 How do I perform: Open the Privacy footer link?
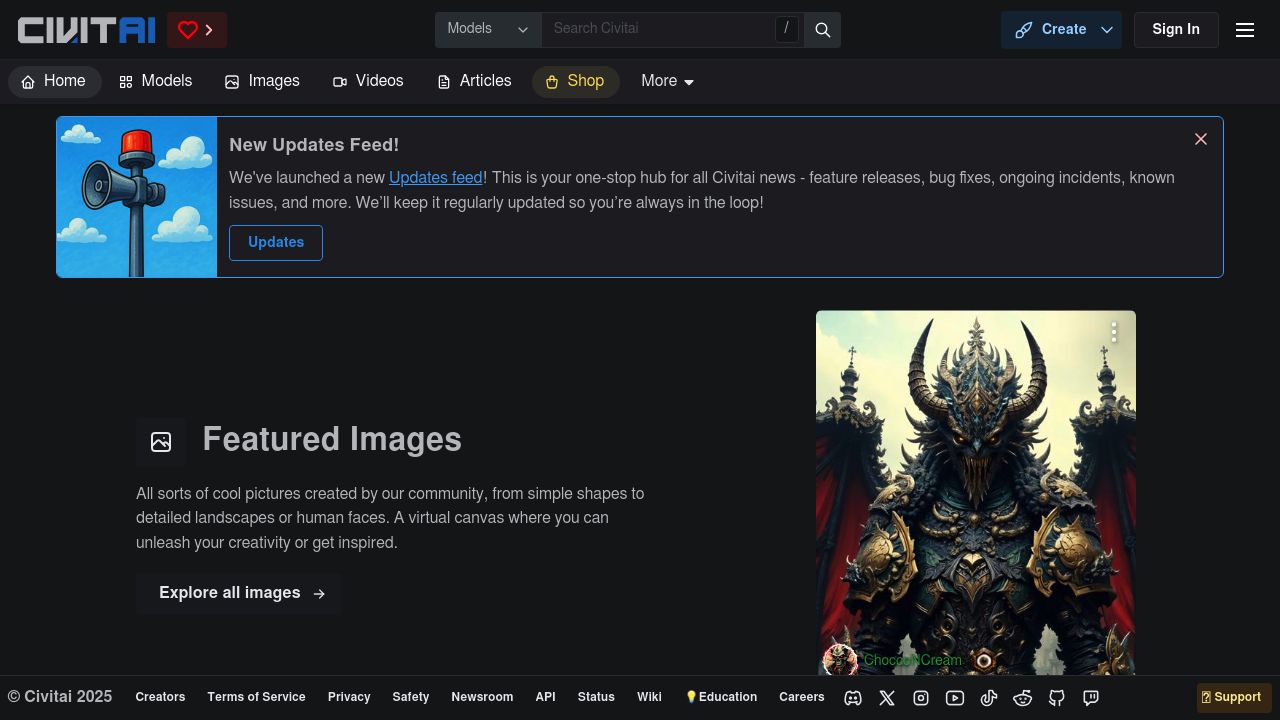(349, 698)
